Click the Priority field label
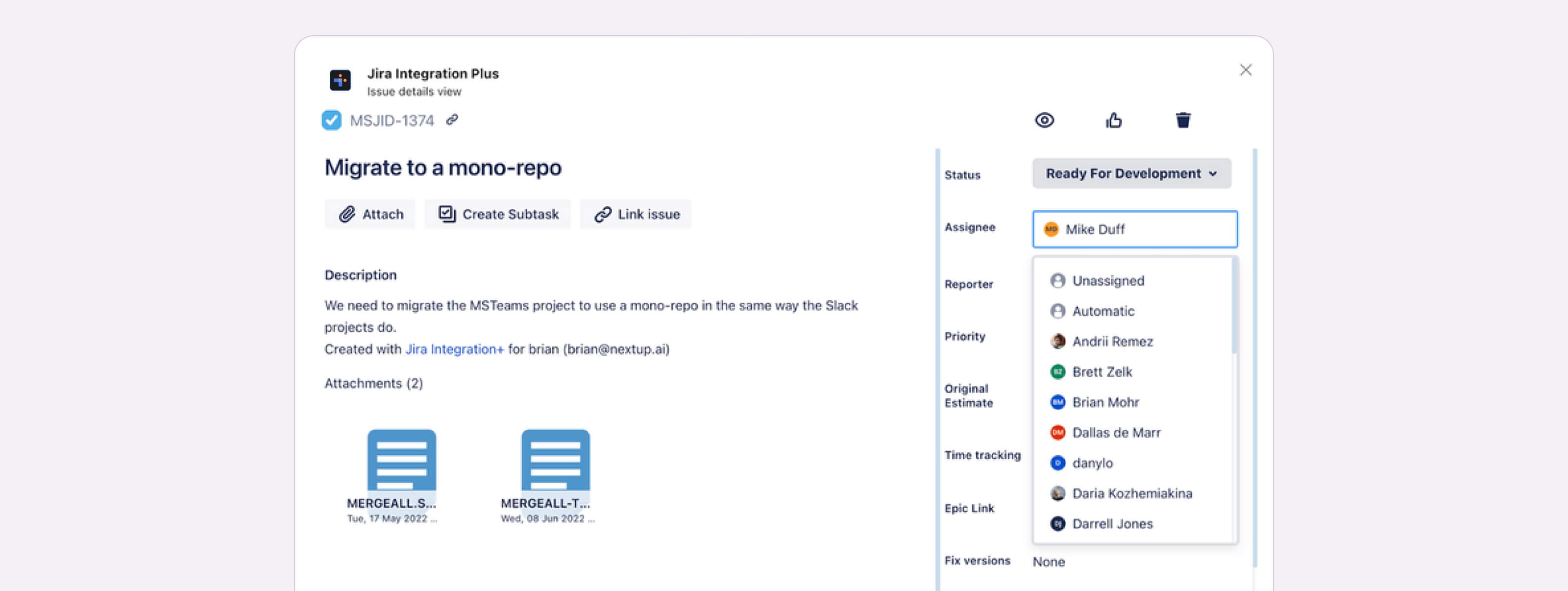This screenshot has height=591, width=1568. click(x=965, y=337)
